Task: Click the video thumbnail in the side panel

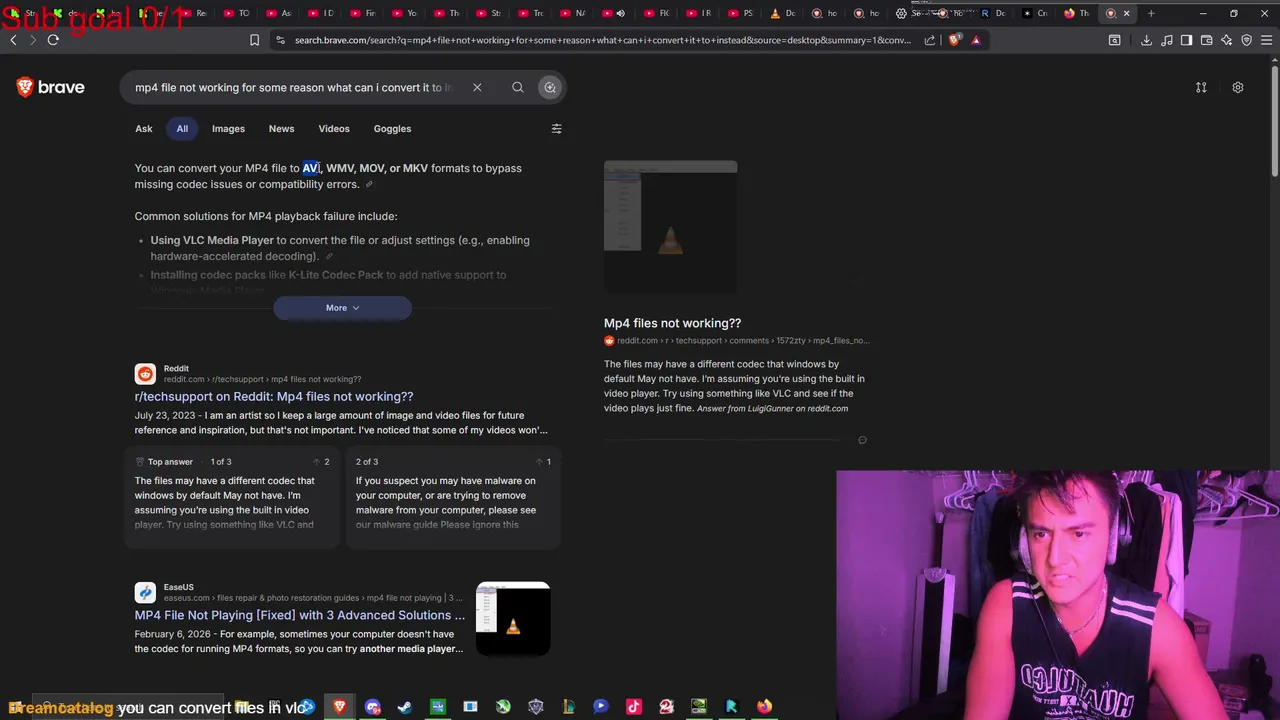Action: pos(670,225)
